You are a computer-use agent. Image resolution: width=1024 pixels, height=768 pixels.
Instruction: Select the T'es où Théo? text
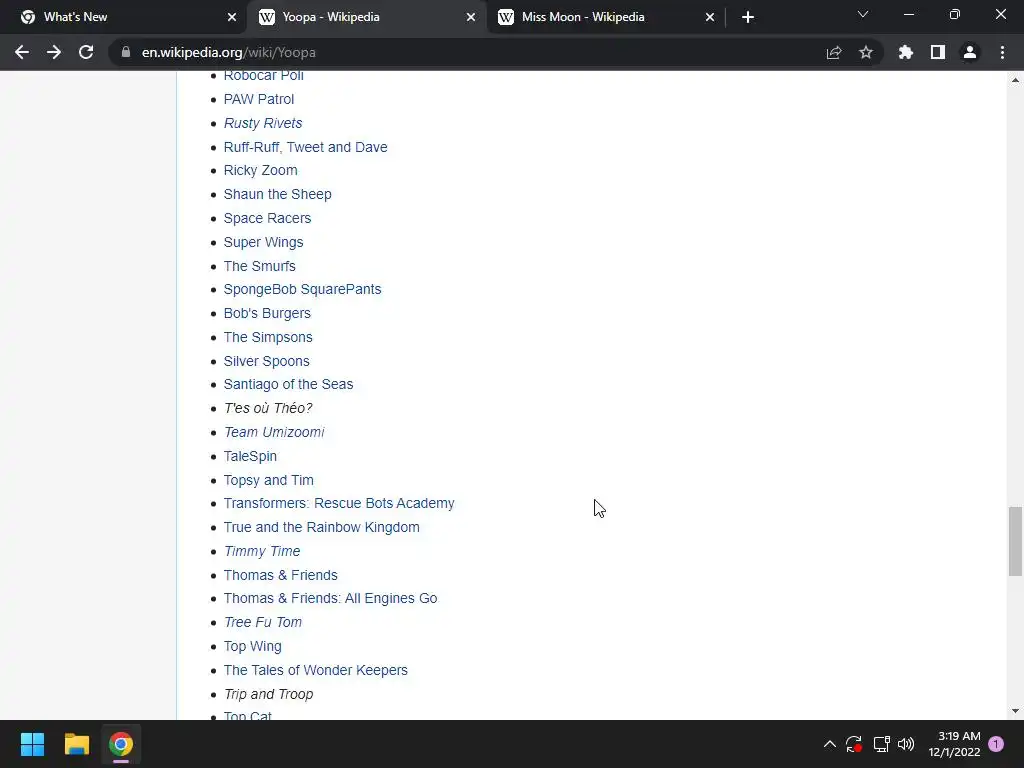pos(268,408)
